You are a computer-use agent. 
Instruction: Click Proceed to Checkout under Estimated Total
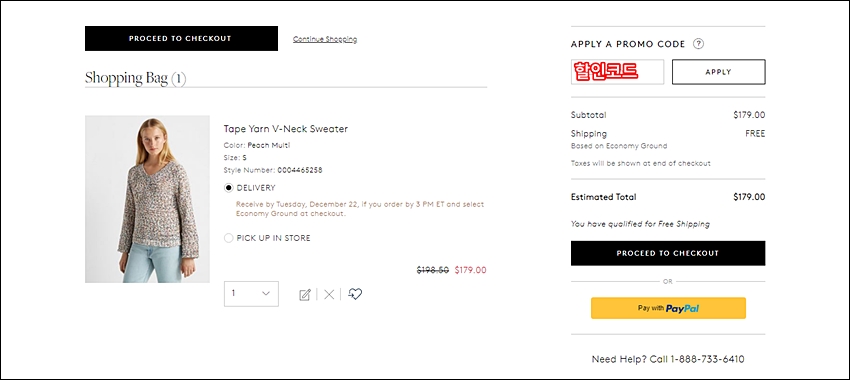pyautogui.click(x=668, y=253)
